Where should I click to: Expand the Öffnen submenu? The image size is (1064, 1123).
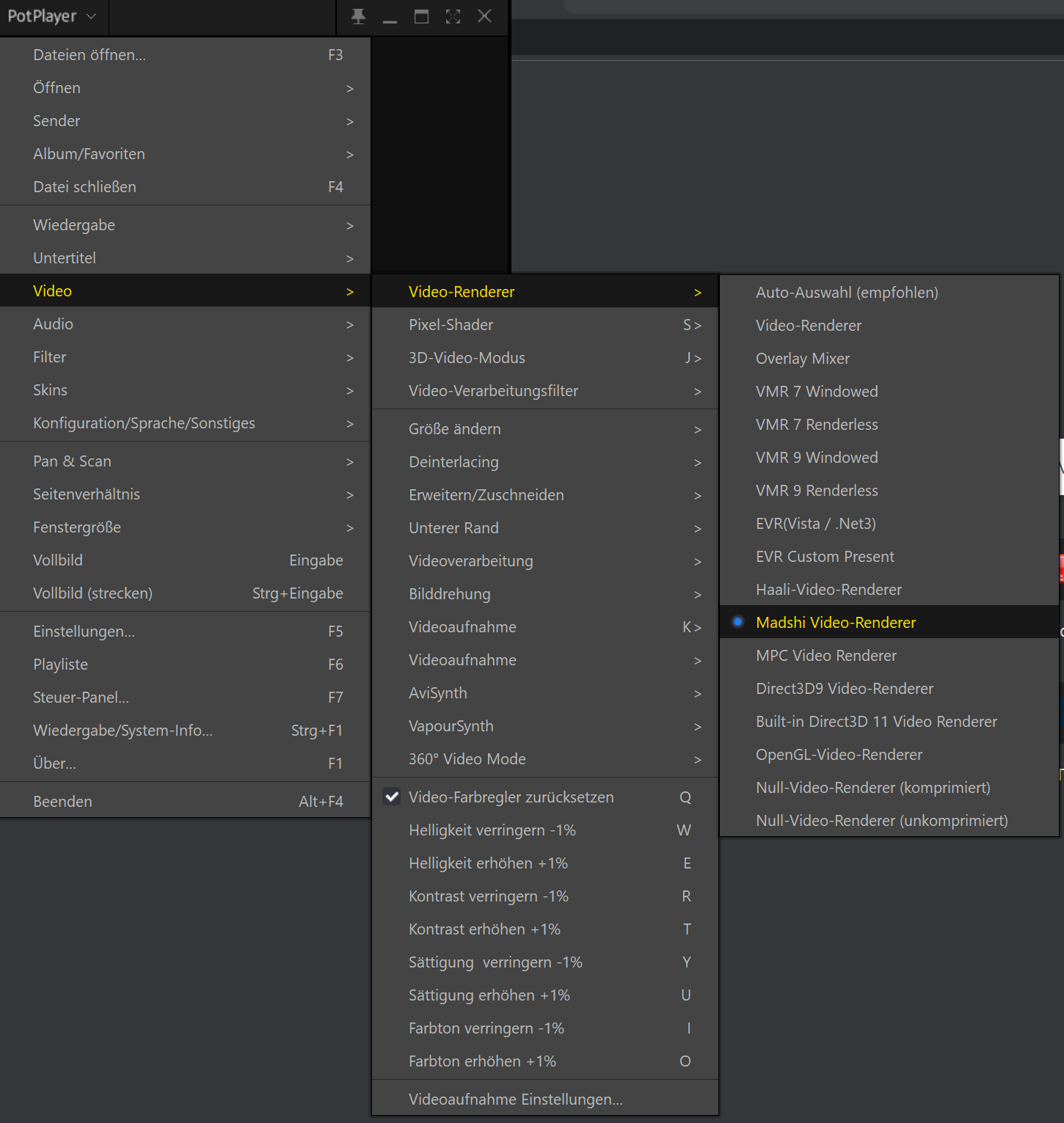185,87
